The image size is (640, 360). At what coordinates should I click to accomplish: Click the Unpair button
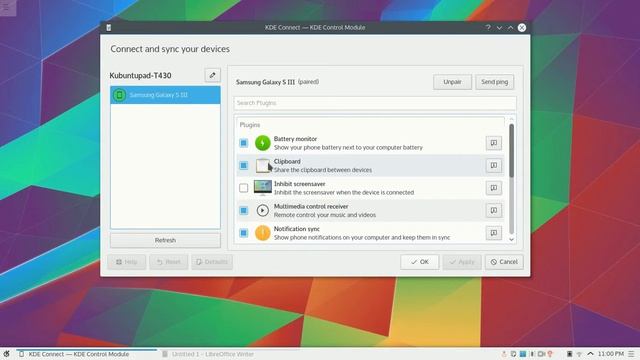[x=452, y=82]
